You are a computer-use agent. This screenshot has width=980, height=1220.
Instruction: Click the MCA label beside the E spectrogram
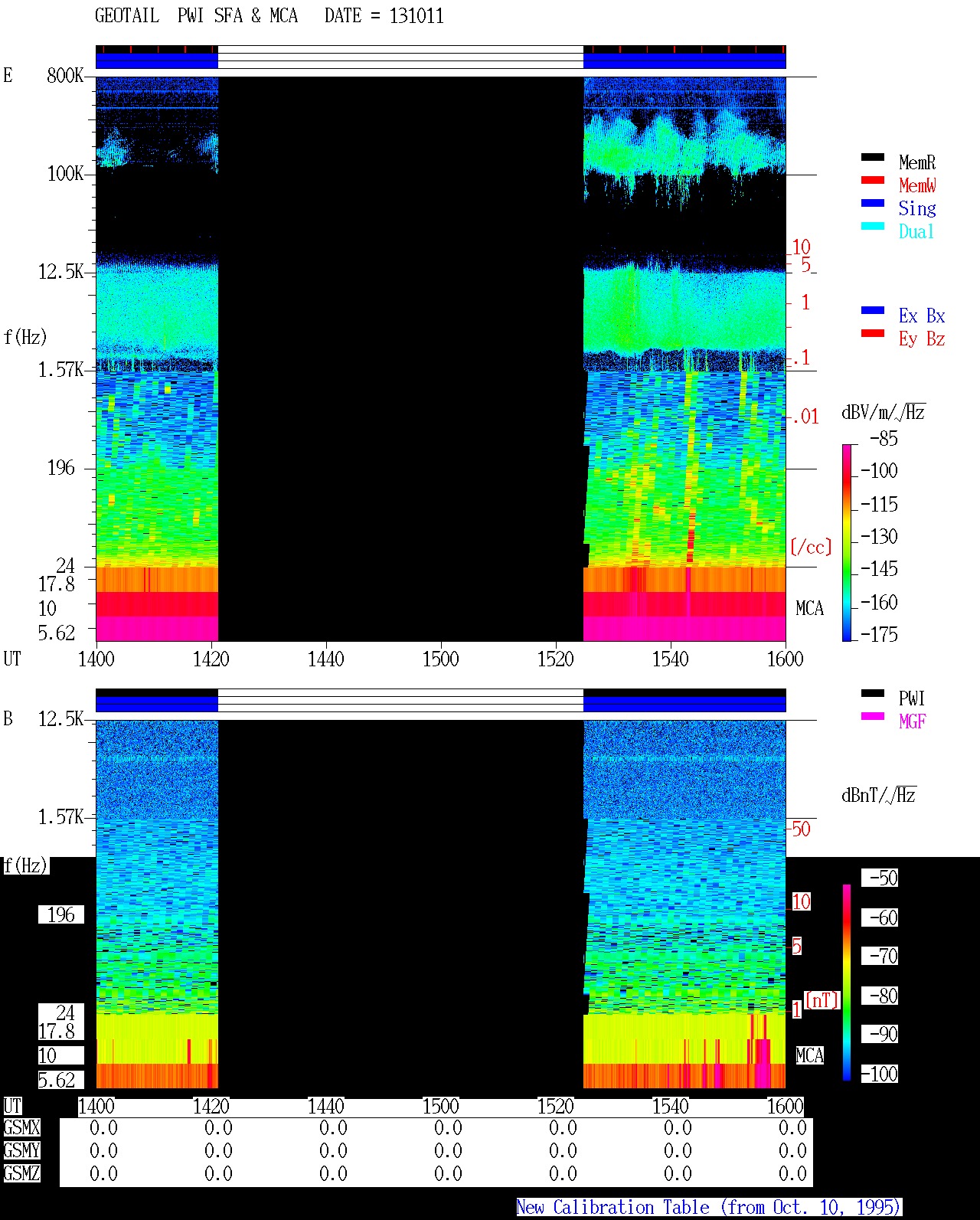810,609
